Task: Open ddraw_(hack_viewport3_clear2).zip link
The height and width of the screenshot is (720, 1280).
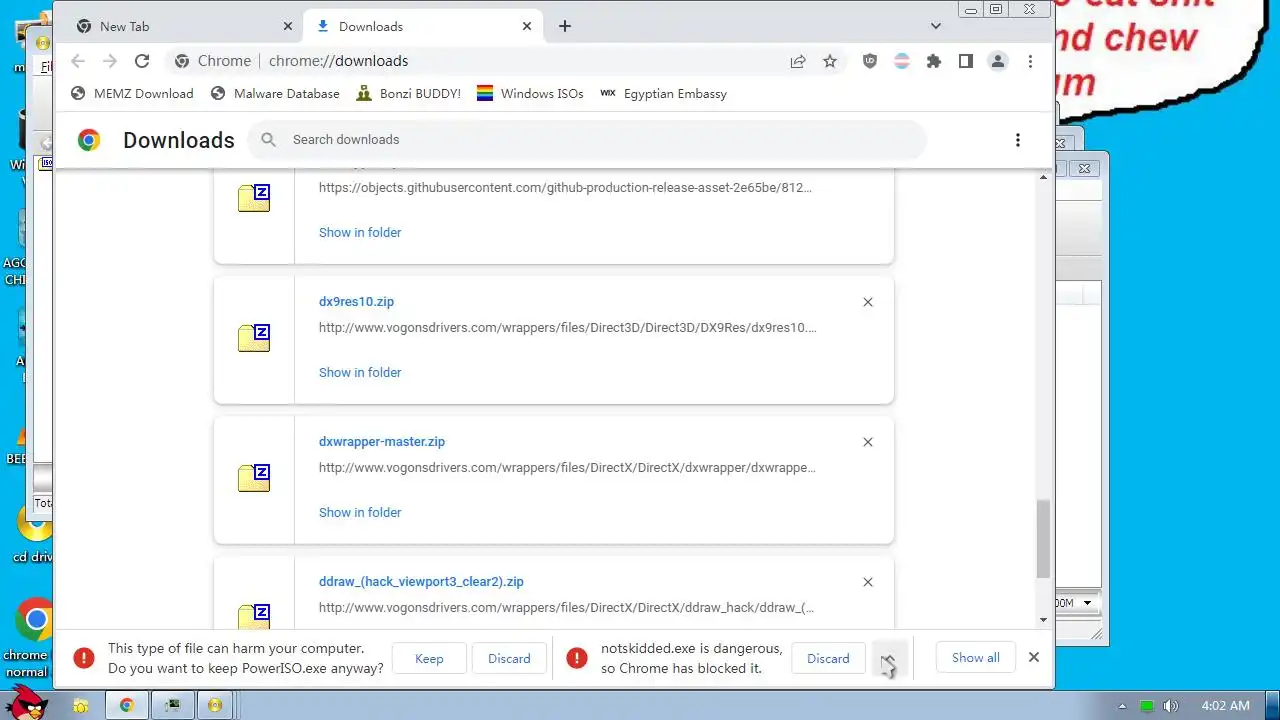Action: (x=421, y=581)
